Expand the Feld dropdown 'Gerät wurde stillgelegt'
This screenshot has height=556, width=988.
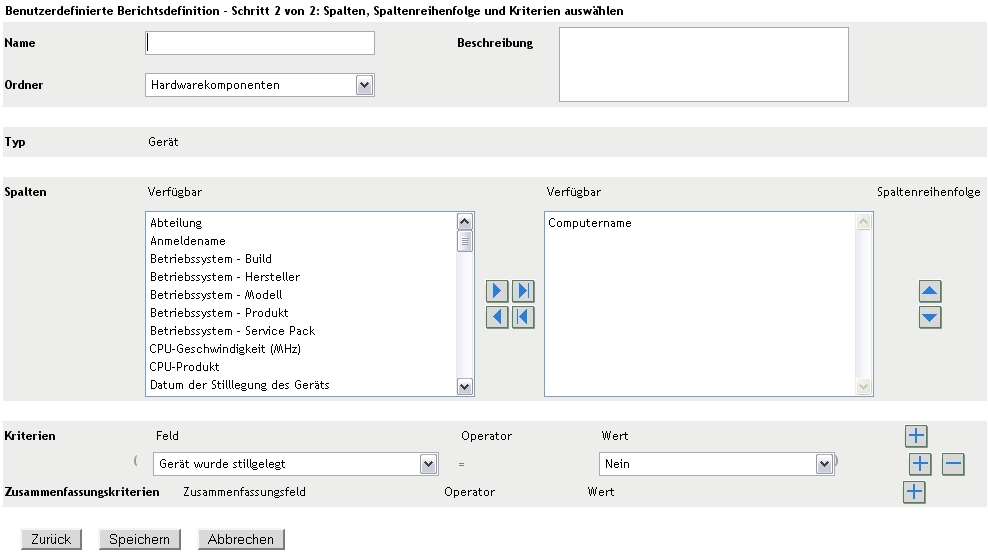(428, 464)
